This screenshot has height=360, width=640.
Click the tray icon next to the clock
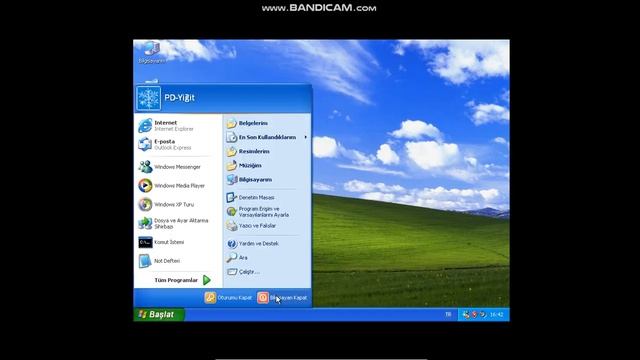[483, 314]
